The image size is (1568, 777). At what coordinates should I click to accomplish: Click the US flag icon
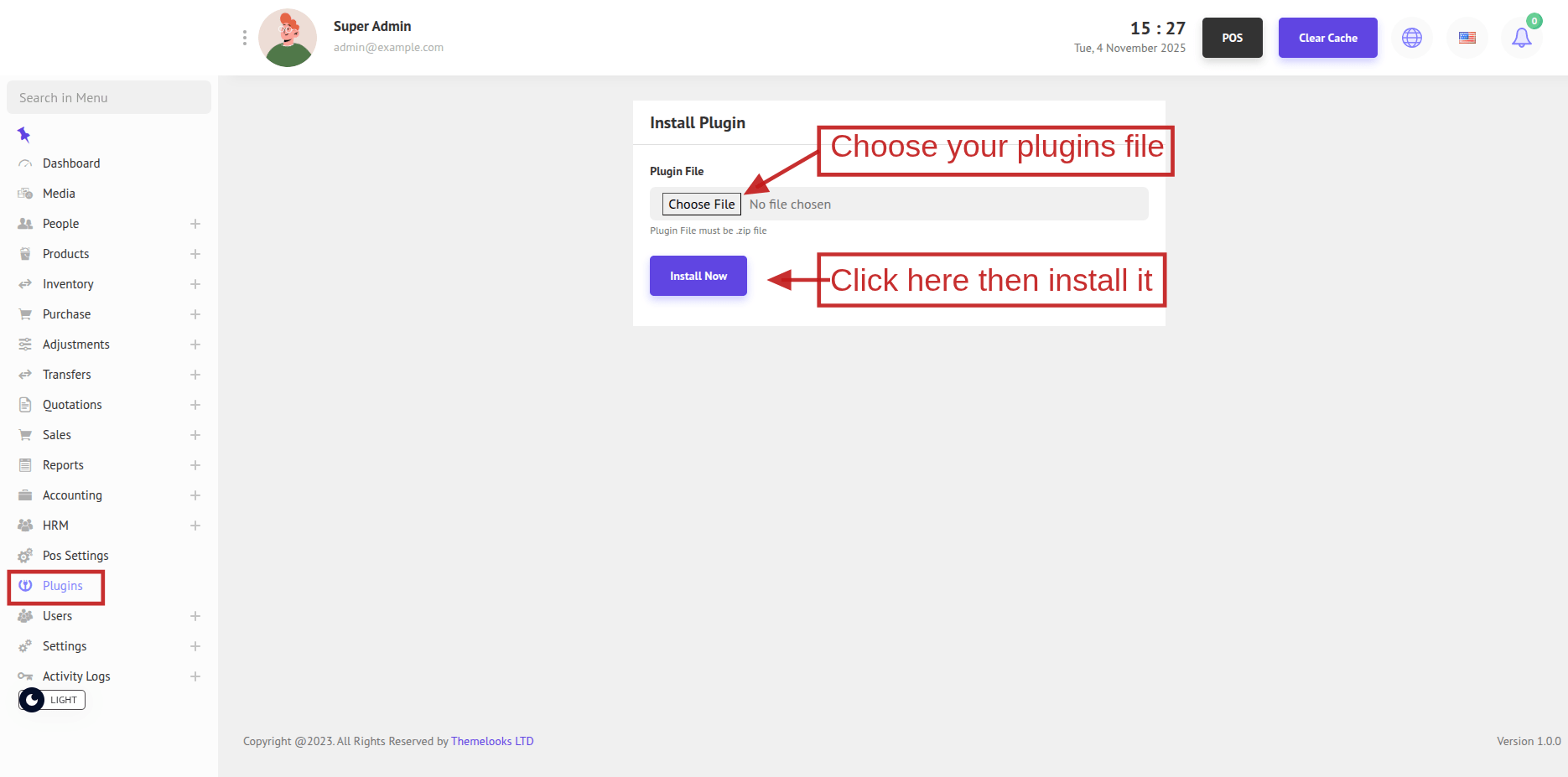(x=1467, y=38)
